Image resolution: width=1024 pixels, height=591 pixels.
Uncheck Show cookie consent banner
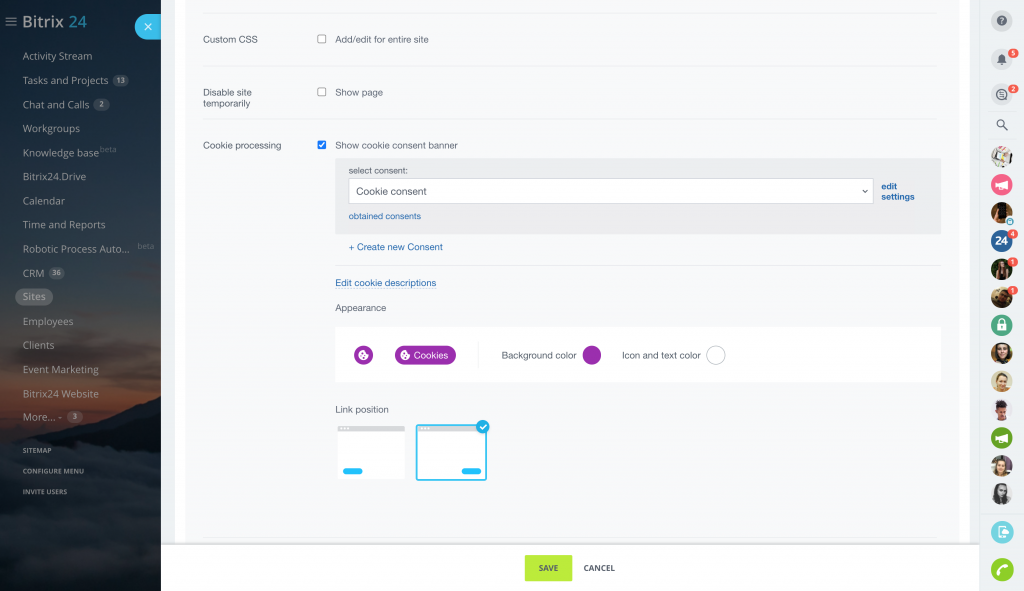click(x=322, y=145)
